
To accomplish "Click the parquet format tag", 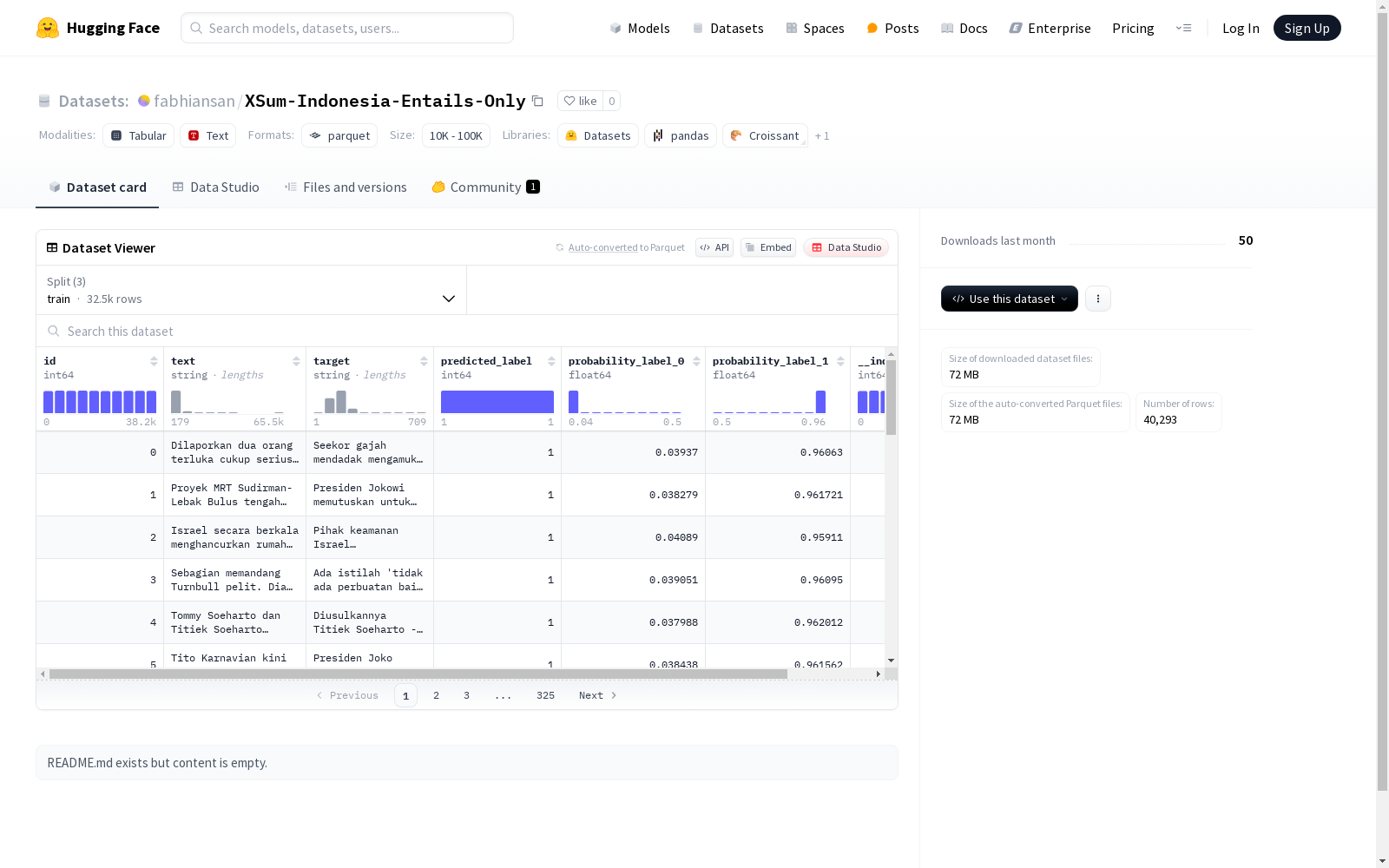I will 339,135.
